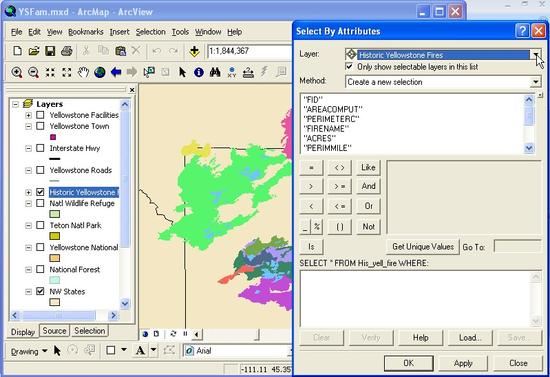This screenshot has width=550, height=377.
Task: Toggle Only show selectable layers checkbox
Action: point(349,66)
